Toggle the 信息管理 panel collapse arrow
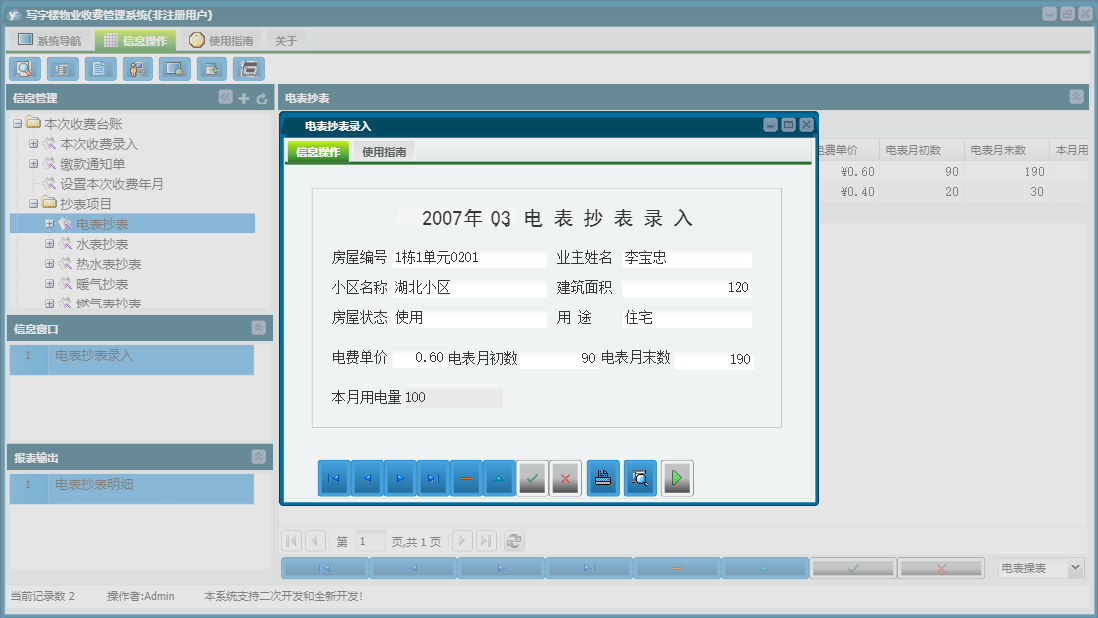The height and width of the screenshot is (618, 1098). tap(225, 97)
